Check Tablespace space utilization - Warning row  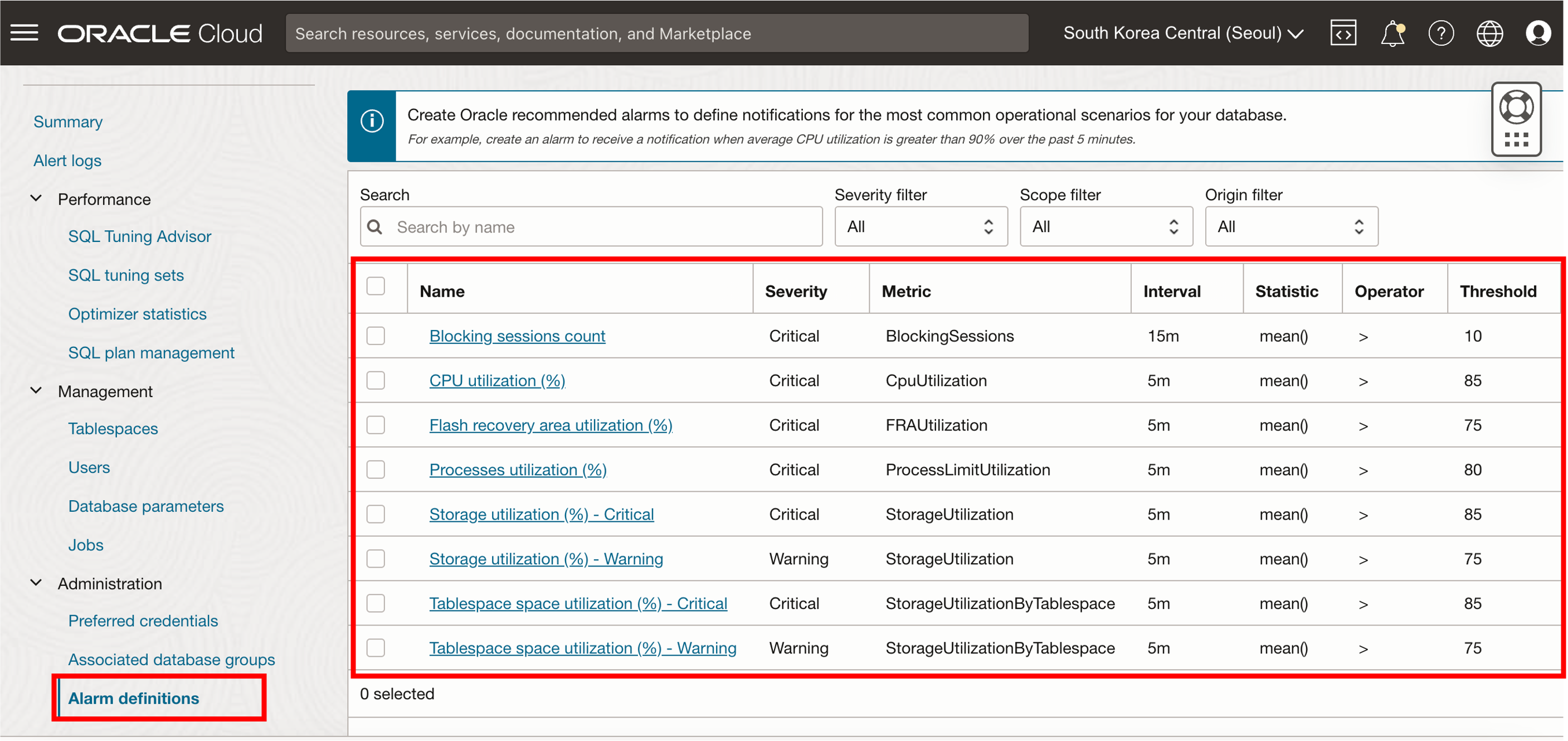tap(376, 648)
